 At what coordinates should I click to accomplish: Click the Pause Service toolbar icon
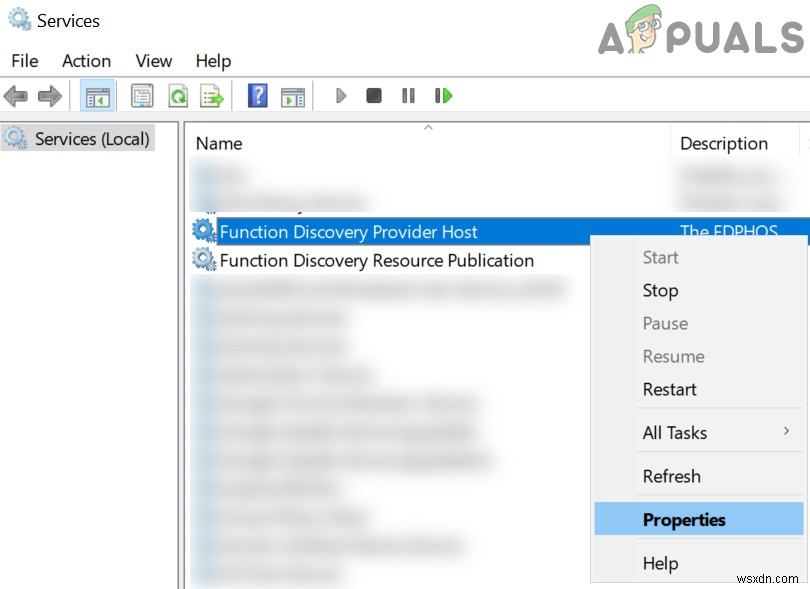pos(408,96)
